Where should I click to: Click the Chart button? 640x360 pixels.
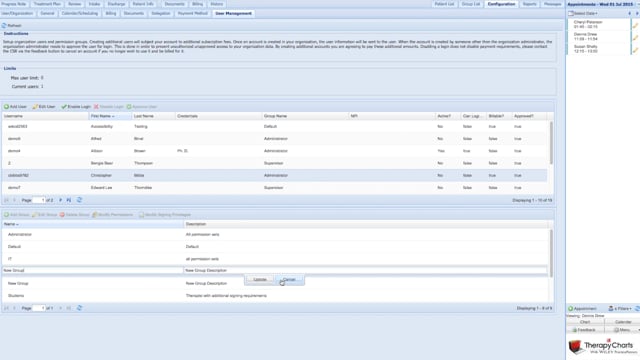point(585,322)
